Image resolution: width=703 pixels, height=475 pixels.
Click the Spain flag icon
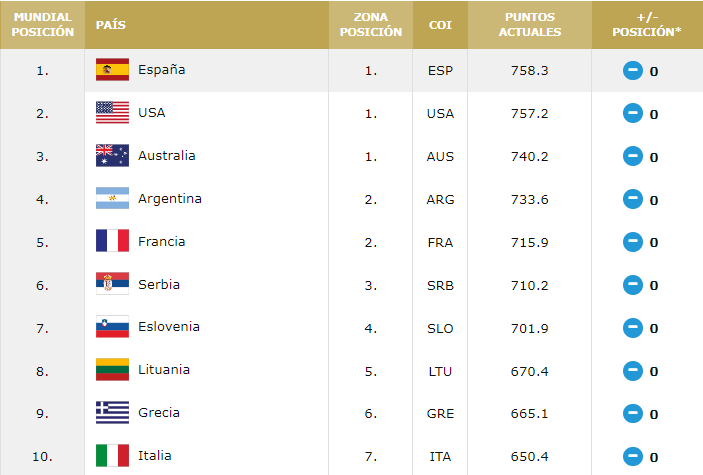112,70
